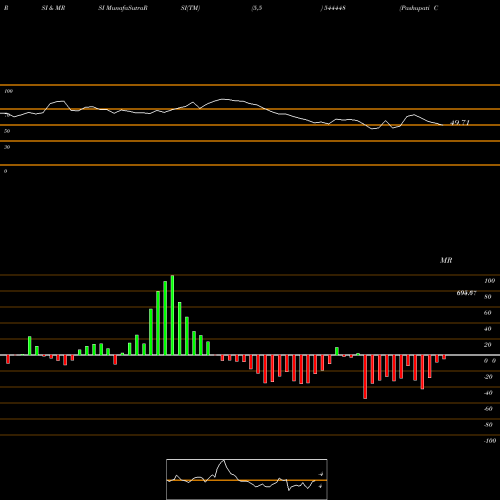Click the '60' label on MR axis
Screen dimensions: 500x500
(x=488, y=313)
